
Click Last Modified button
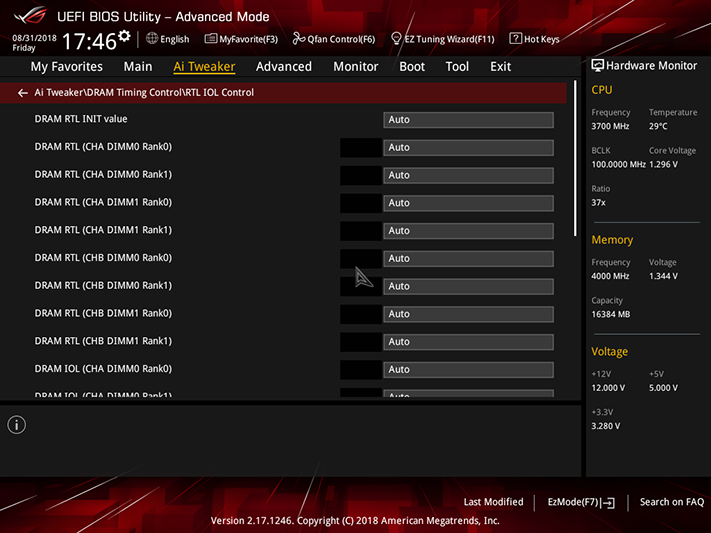click(493, 502)
